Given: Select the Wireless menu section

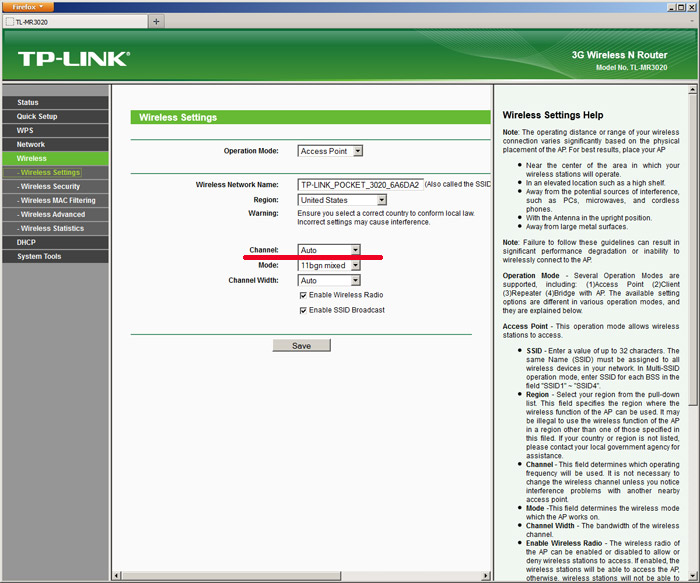Looking at the screenshot, I should coord(55,158).
